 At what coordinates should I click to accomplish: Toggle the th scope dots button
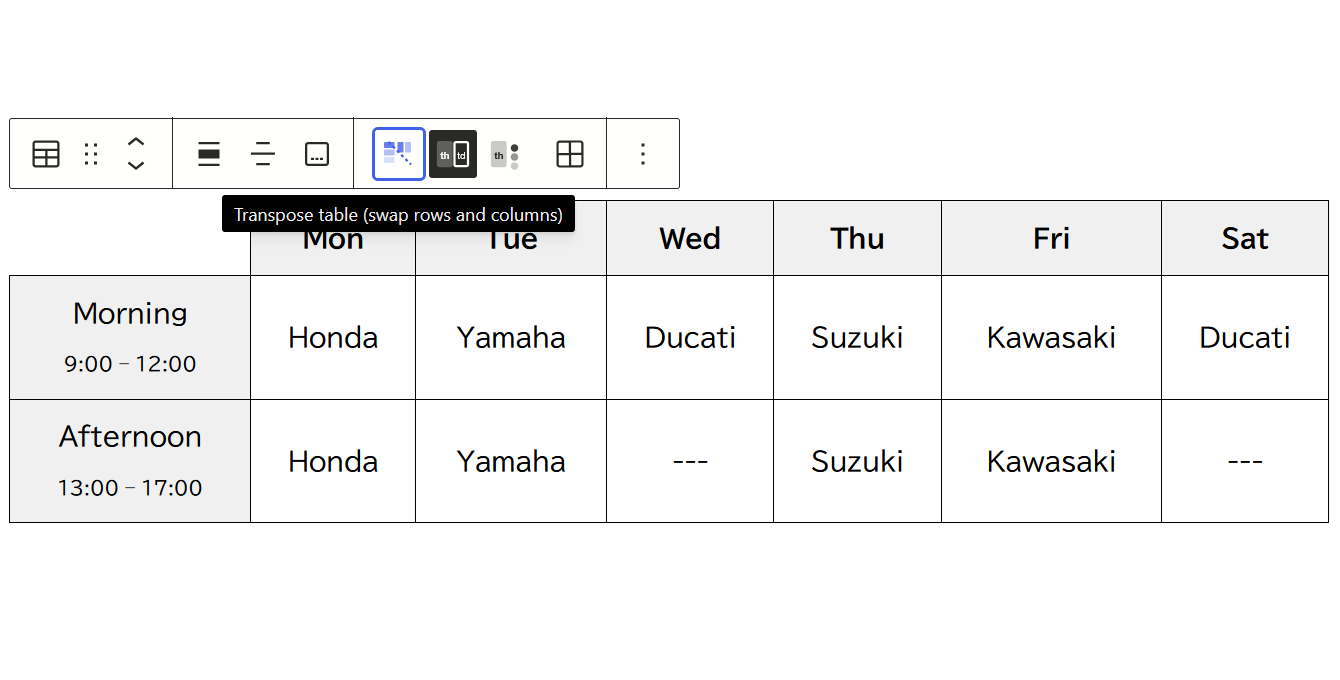pos(507,154)
